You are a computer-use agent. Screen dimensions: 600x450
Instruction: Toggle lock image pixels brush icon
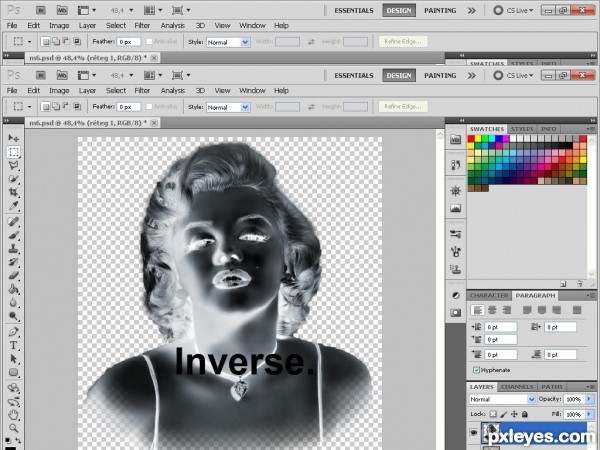point(504,414)
